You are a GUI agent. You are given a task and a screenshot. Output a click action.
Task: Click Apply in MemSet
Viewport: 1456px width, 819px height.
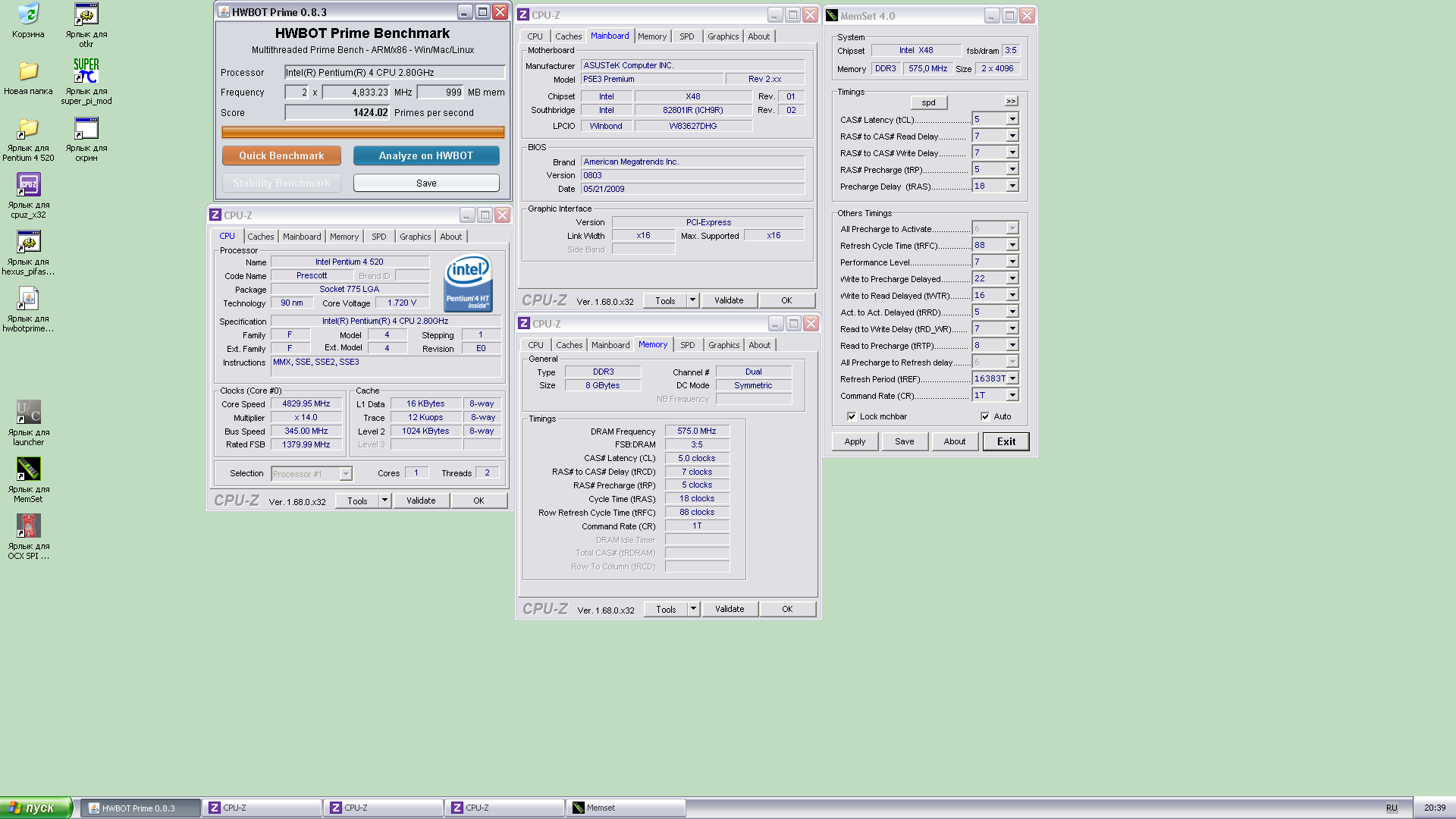[855, 441]
